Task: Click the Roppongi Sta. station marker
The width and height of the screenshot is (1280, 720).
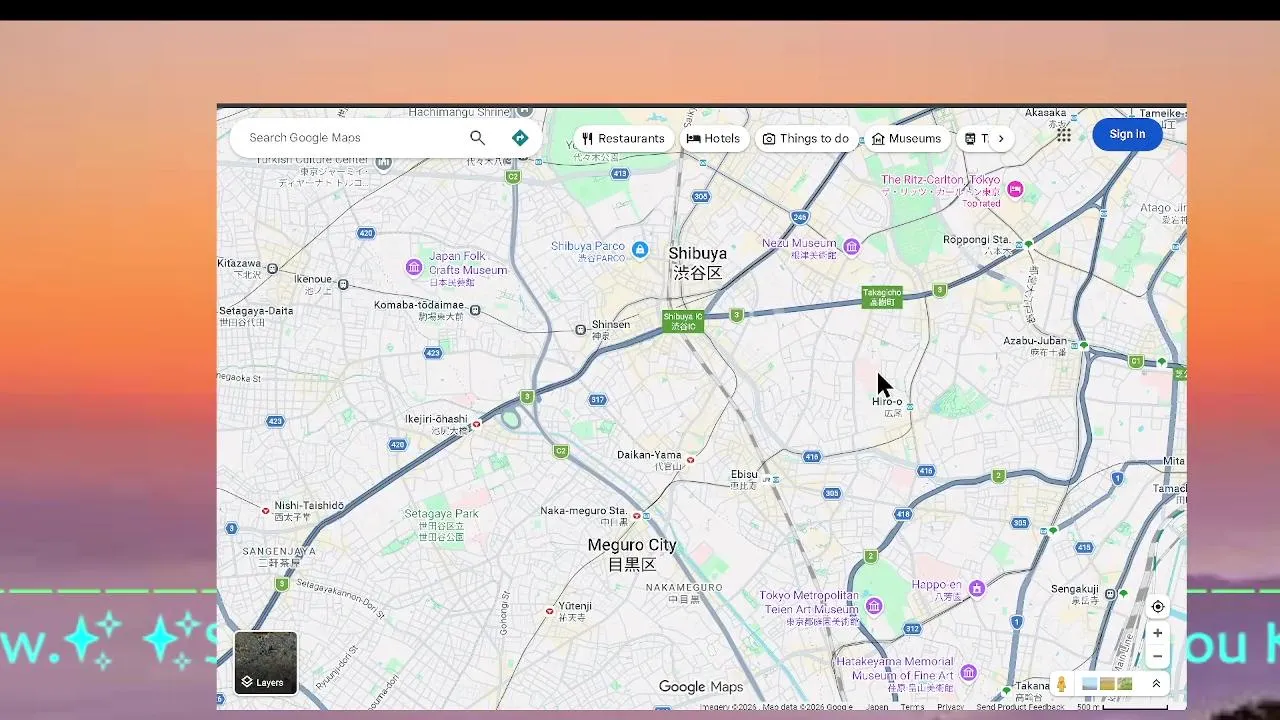Action: pos(1027,243)
